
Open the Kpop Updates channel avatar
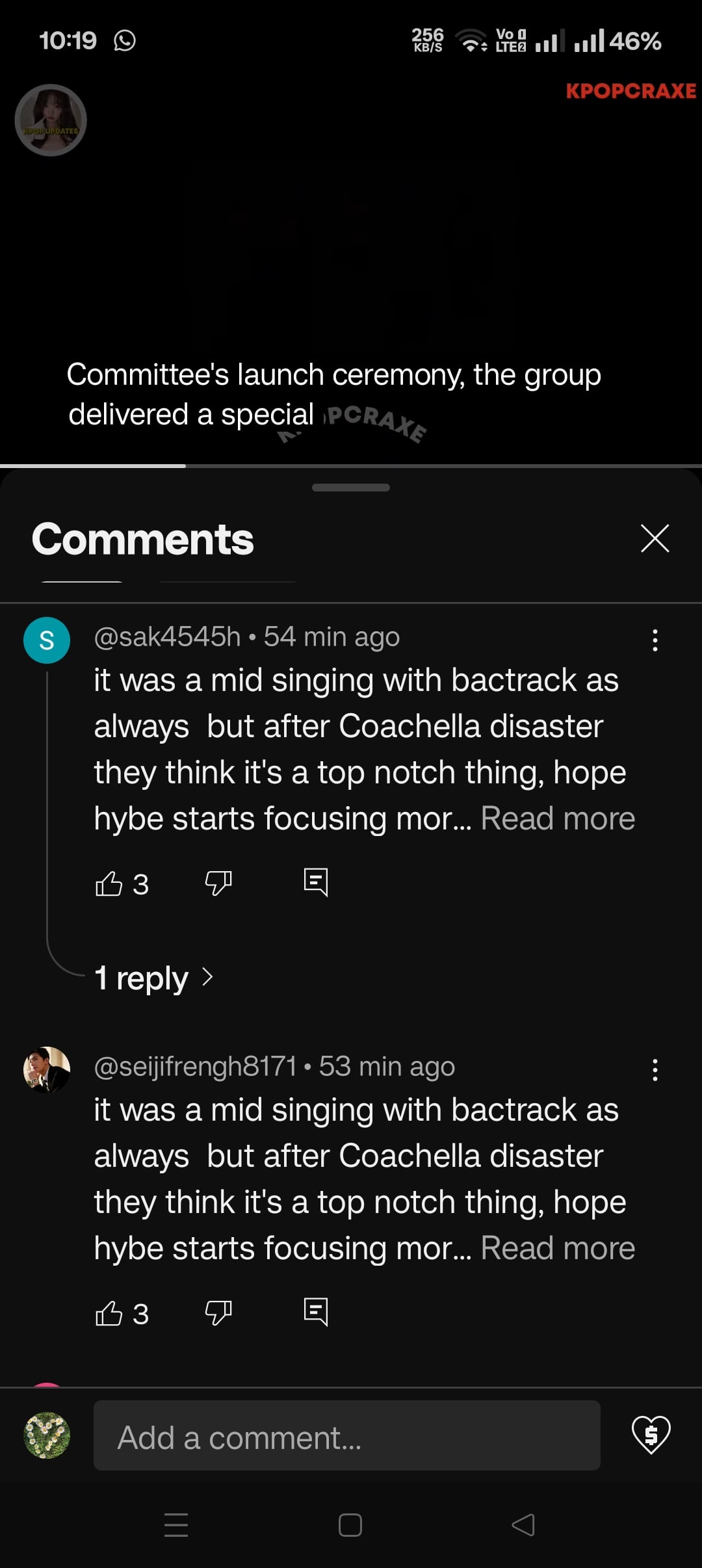[51, 120]
